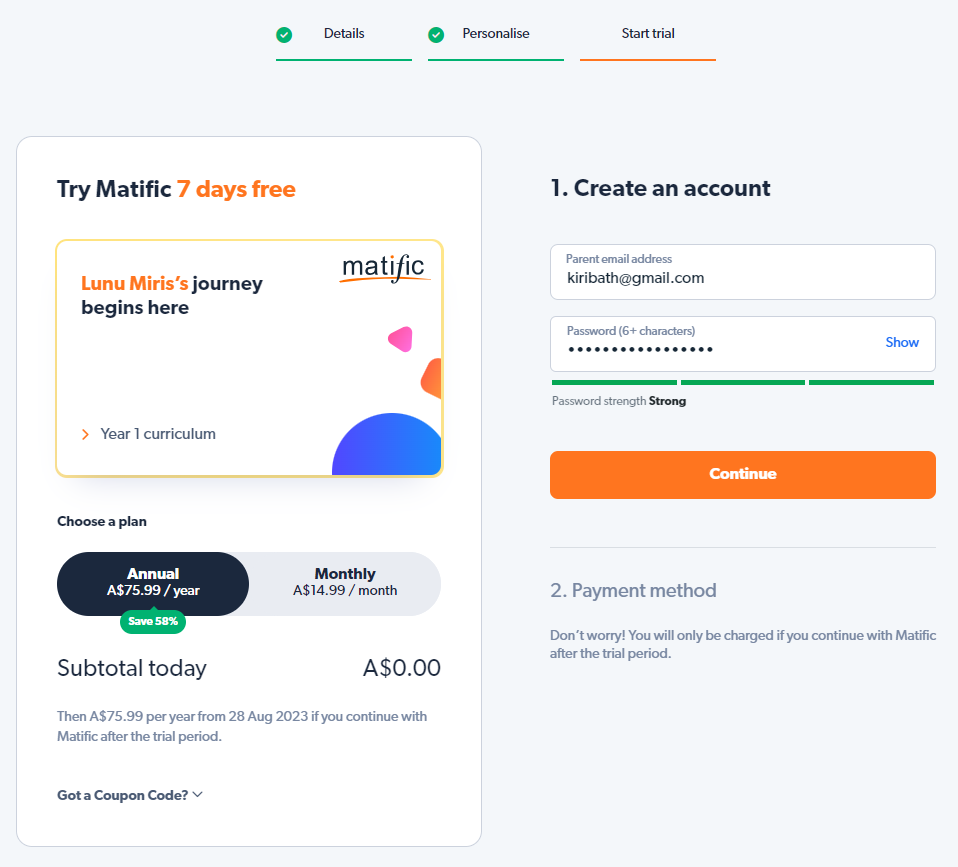958x867 pixels.
Task: Click the orange shape at card edge
Action: [x=431, y=379]
